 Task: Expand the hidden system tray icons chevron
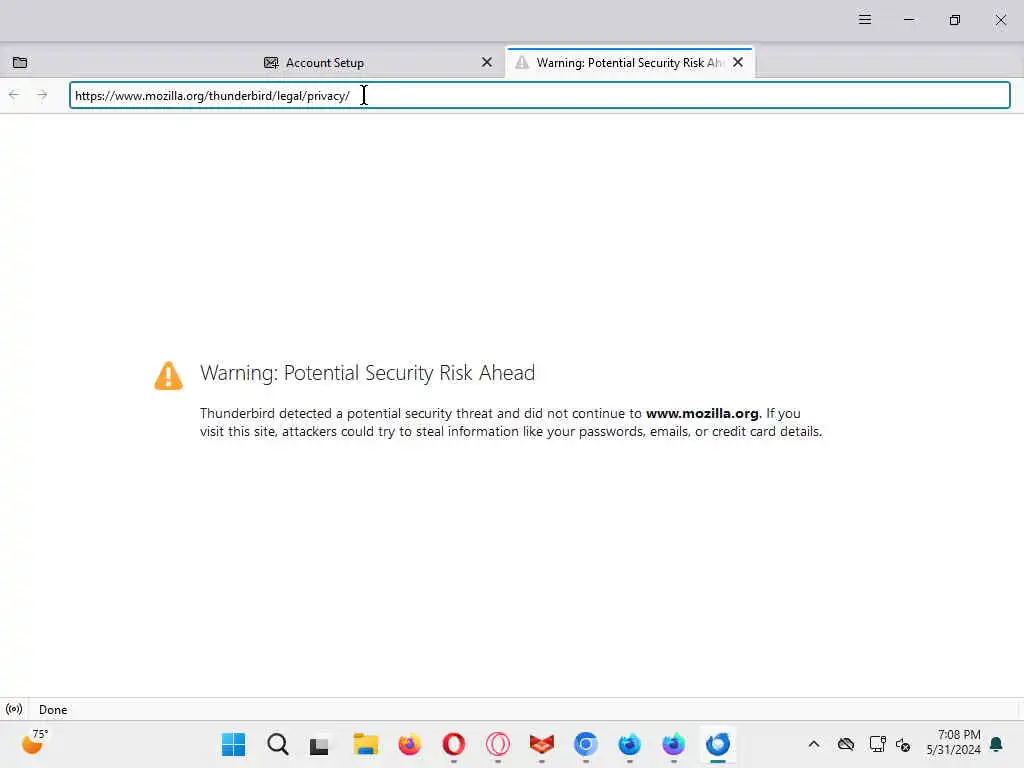click(814, 744)
